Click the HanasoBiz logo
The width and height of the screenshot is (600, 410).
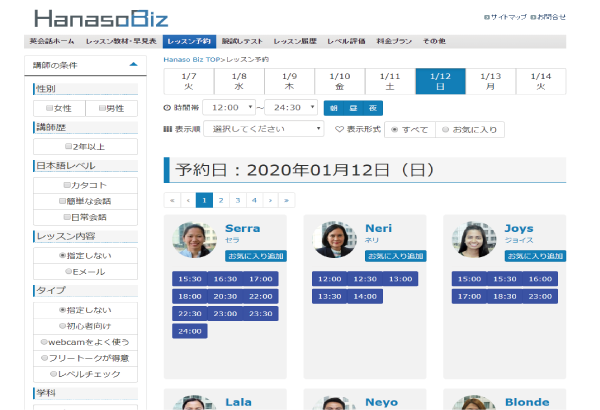pos(101,19)
